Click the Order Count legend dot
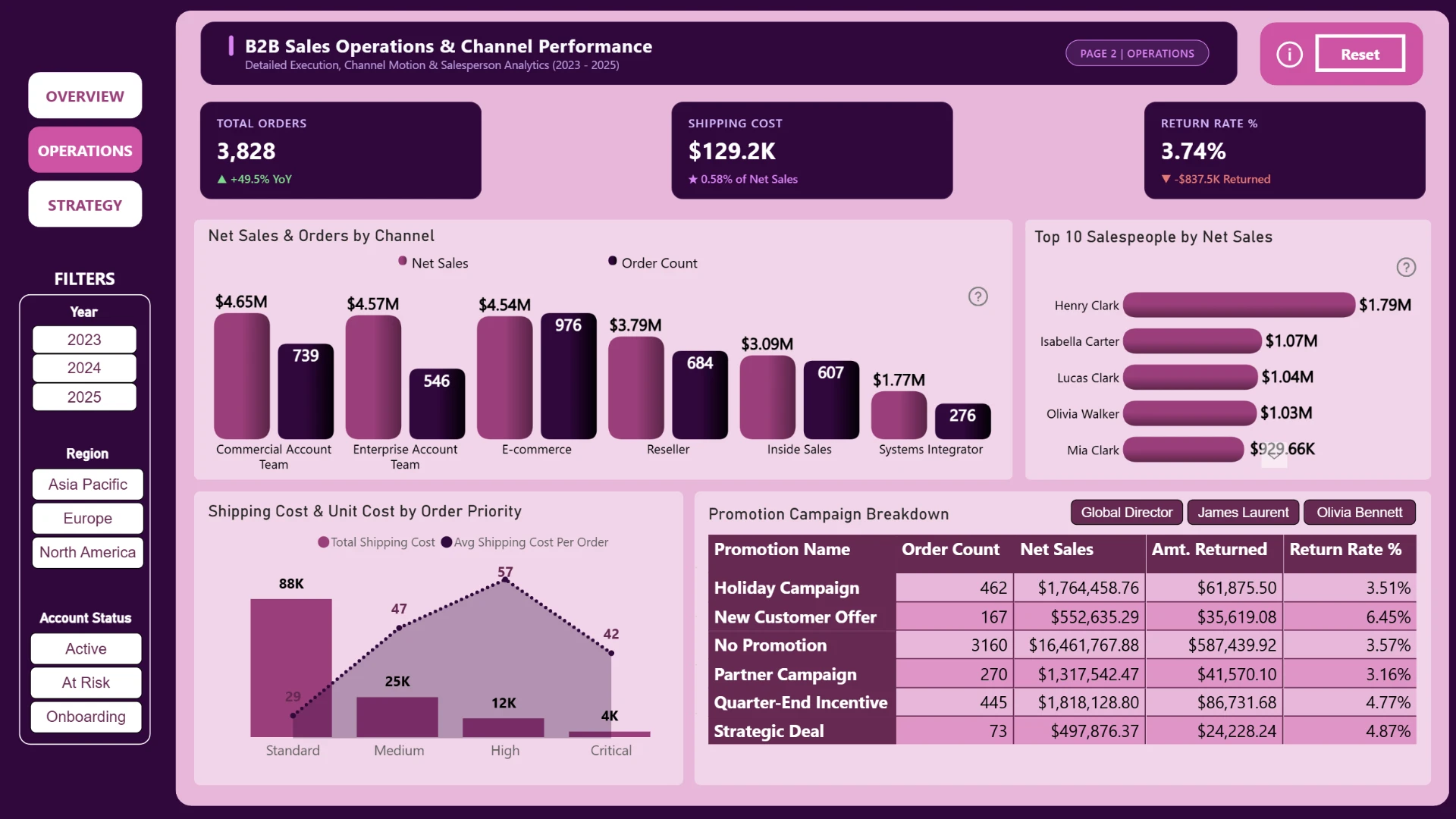Screen dimensions: 1456x819 [613, 261]
